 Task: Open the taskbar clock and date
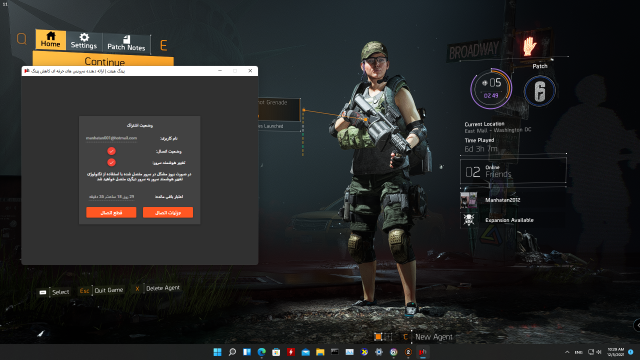[616, 352]
